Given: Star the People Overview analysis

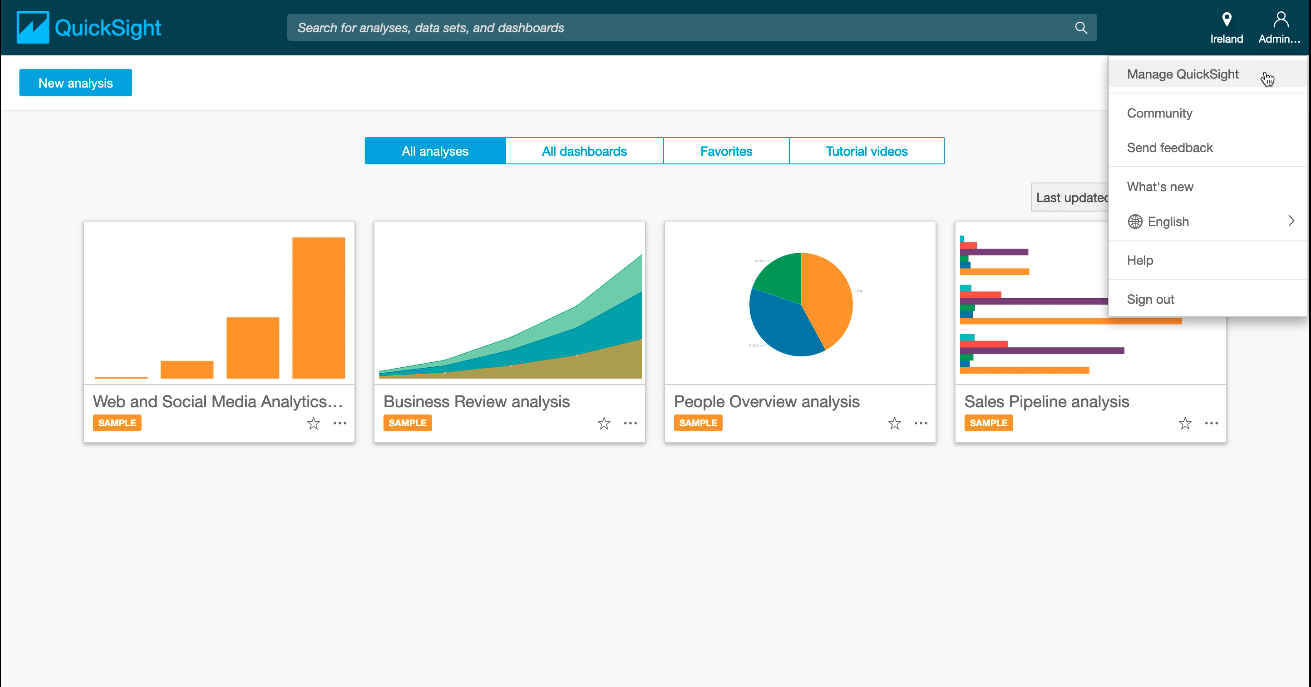Looking at the screenshot, I should [895, 423].
